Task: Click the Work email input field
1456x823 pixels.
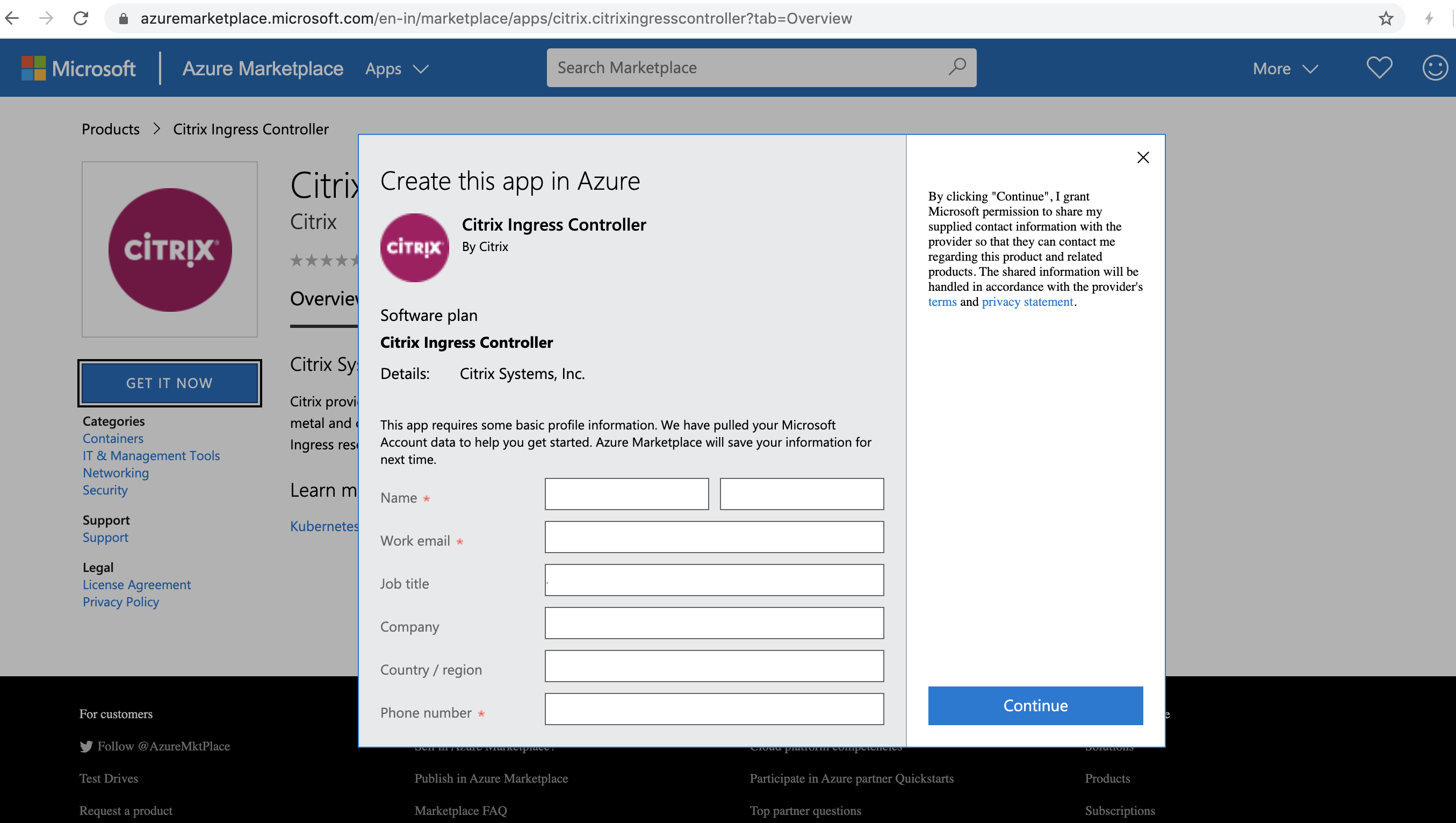Action: coord(715,537)
